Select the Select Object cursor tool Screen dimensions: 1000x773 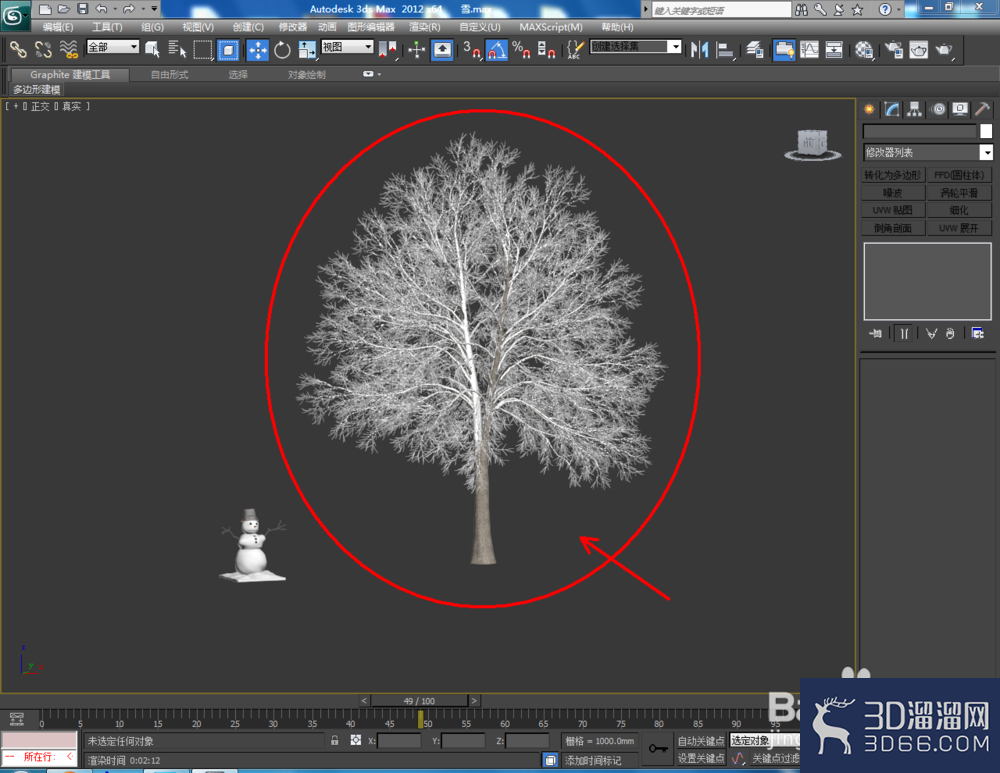click(x=152, y=50)
